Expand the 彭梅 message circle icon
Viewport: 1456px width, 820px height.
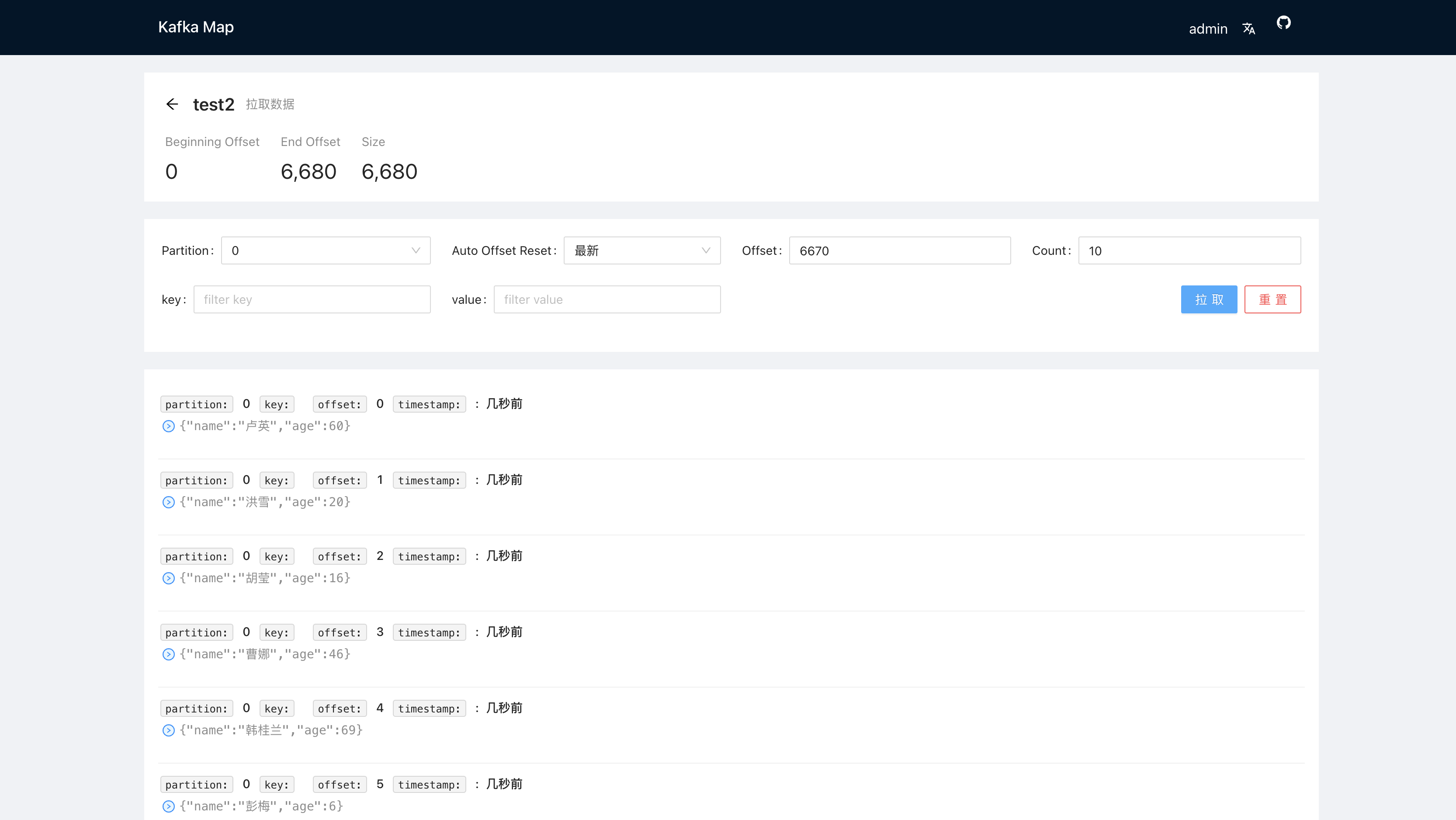pos(168,806)
